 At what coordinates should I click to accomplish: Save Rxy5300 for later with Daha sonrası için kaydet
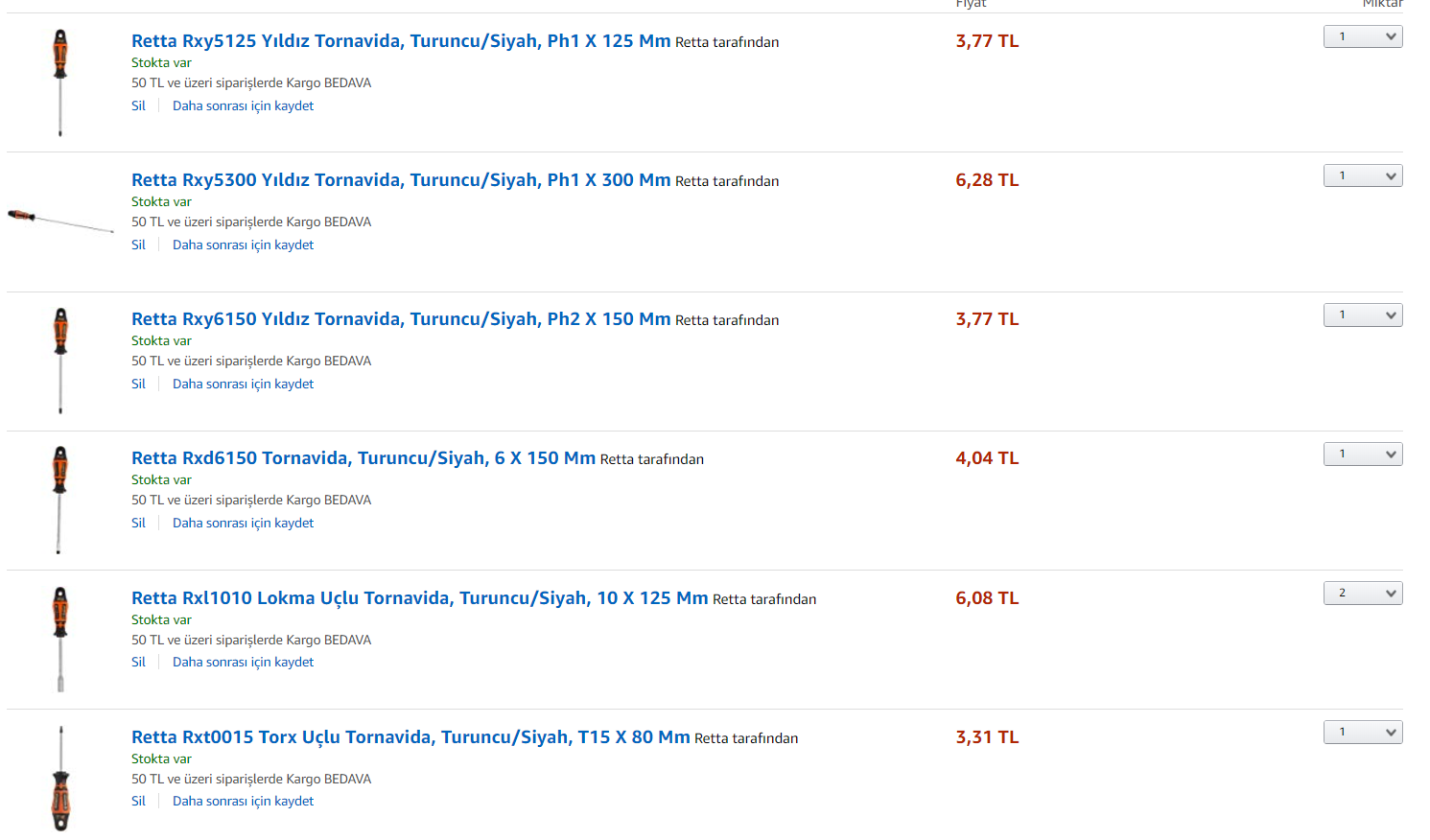click(x=243, y=245)
